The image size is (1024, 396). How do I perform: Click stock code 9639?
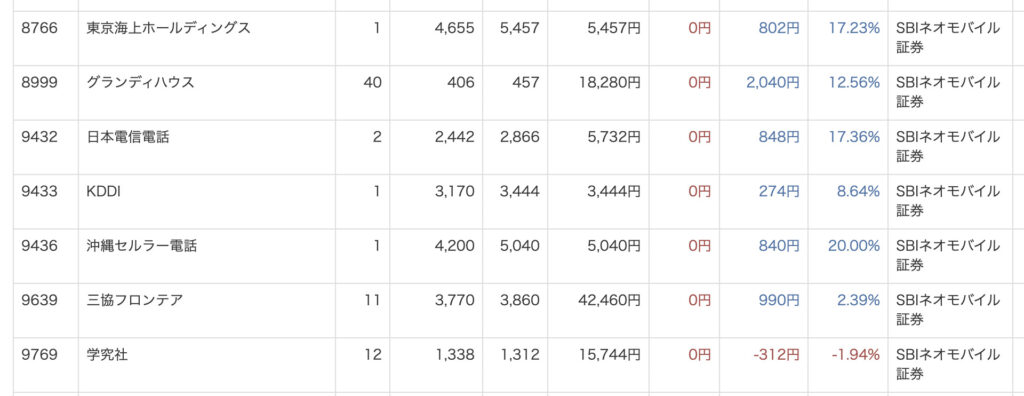(x=39, y=301)
